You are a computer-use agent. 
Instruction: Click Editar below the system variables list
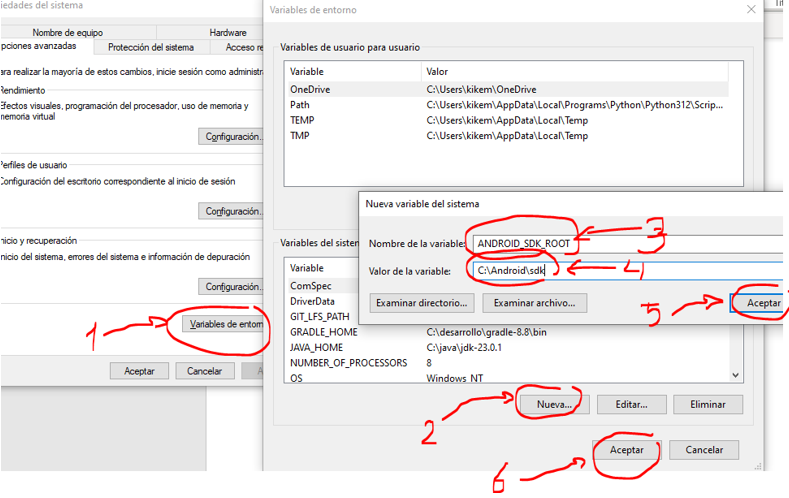[x=631, y=405]
